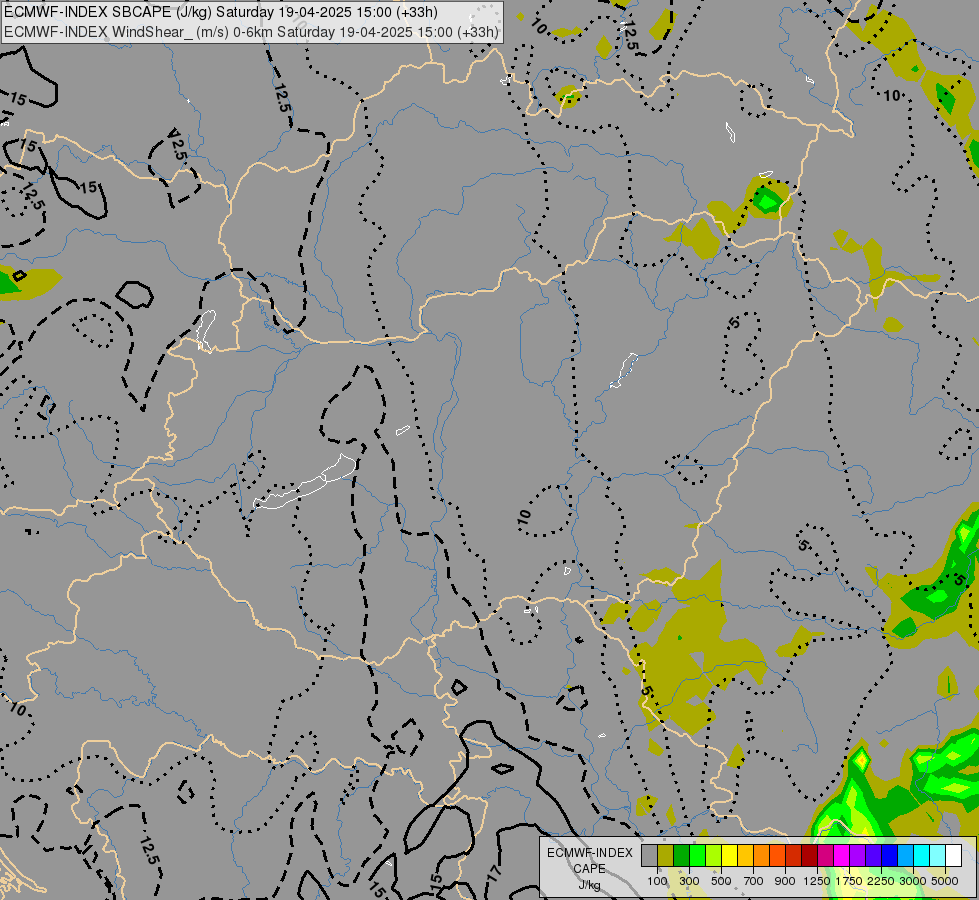This screenshot has width=979, height=900.
Task: Click the pure yellow swatch right of the 500 tick
Action: coord(730,856)
